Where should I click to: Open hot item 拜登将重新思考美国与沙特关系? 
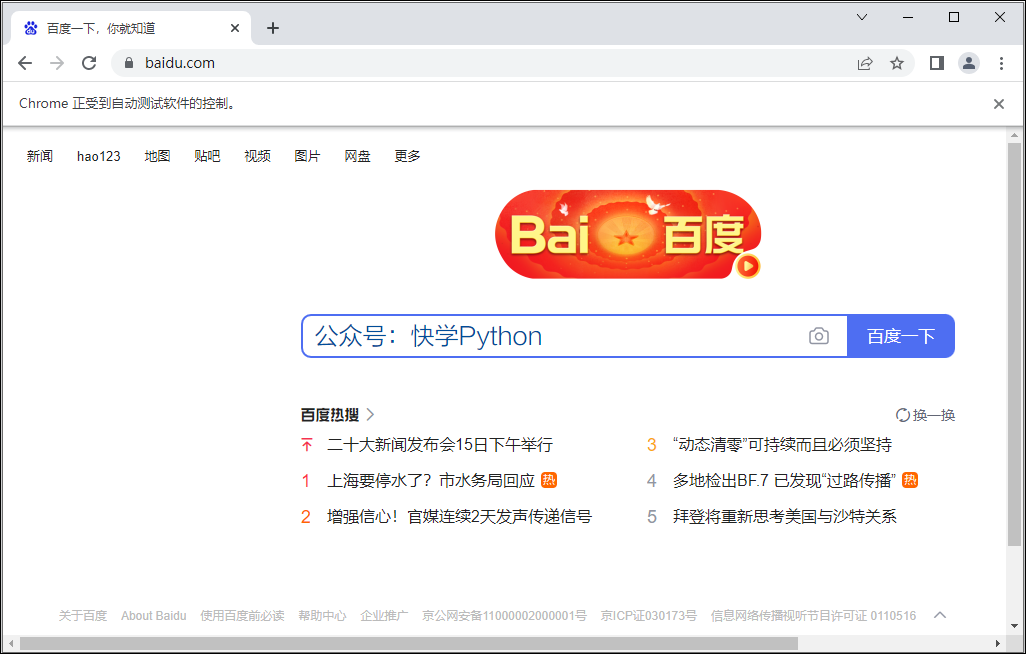(785, 517)
